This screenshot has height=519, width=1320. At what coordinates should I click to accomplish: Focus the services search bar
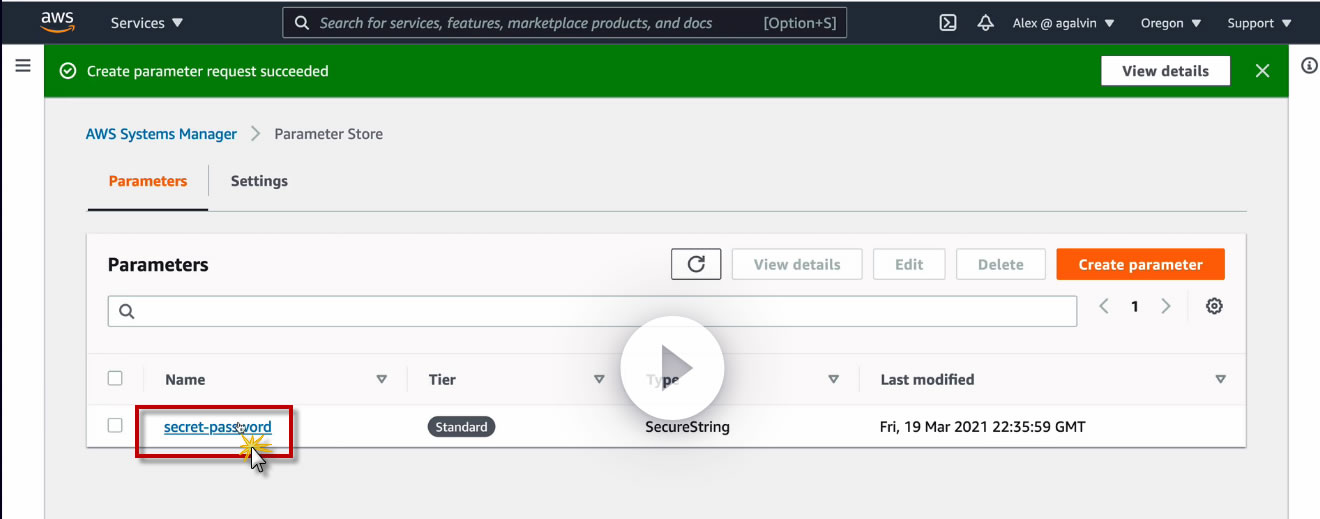pyautogui.click(x=565, y=22)
